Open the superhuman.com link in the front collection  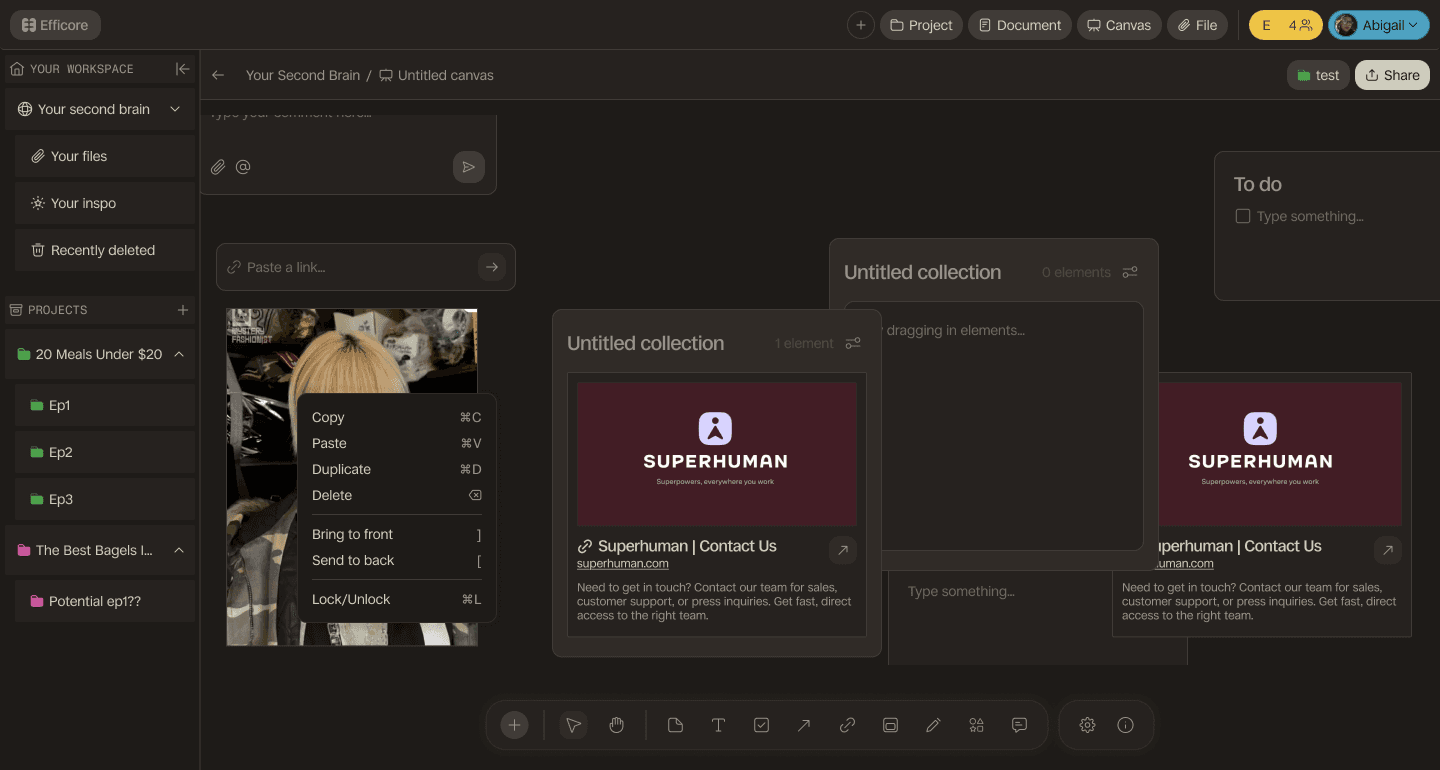tap(622, 563)
